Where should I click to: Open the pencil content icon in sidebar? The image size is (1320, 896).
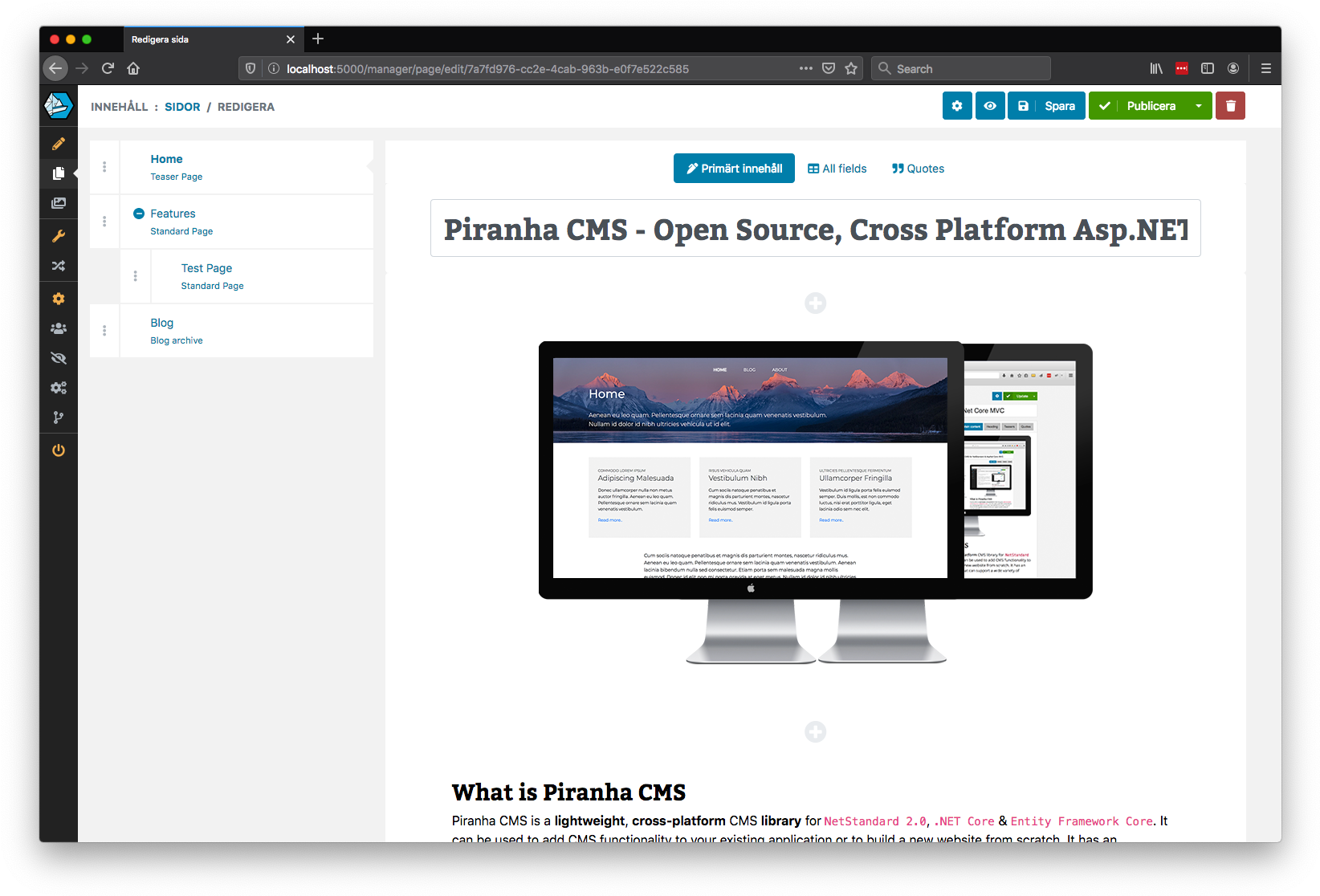(x=59, y=144)
